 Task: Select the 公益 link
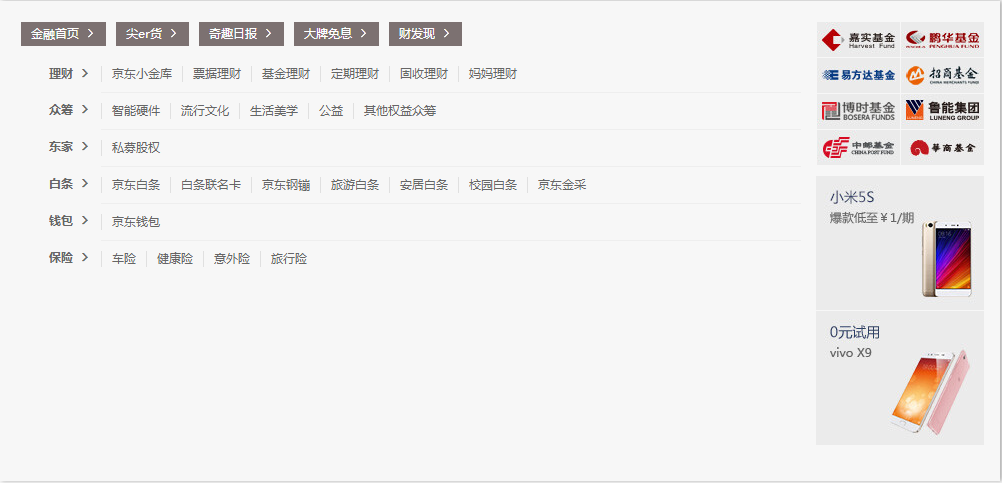[331, 111]
